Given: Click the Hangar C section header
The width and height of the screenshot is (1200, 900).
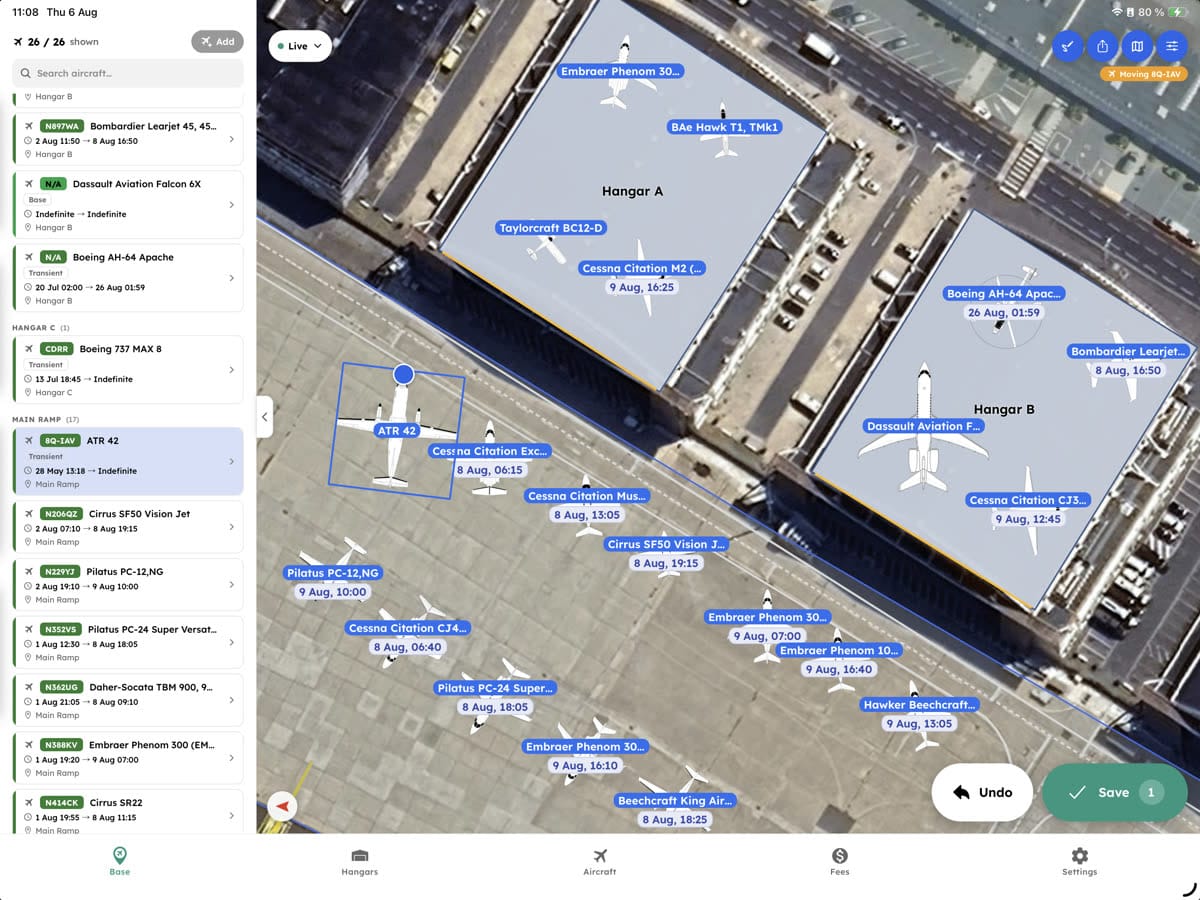Looking at the screenshot, I should pos(41,328).
